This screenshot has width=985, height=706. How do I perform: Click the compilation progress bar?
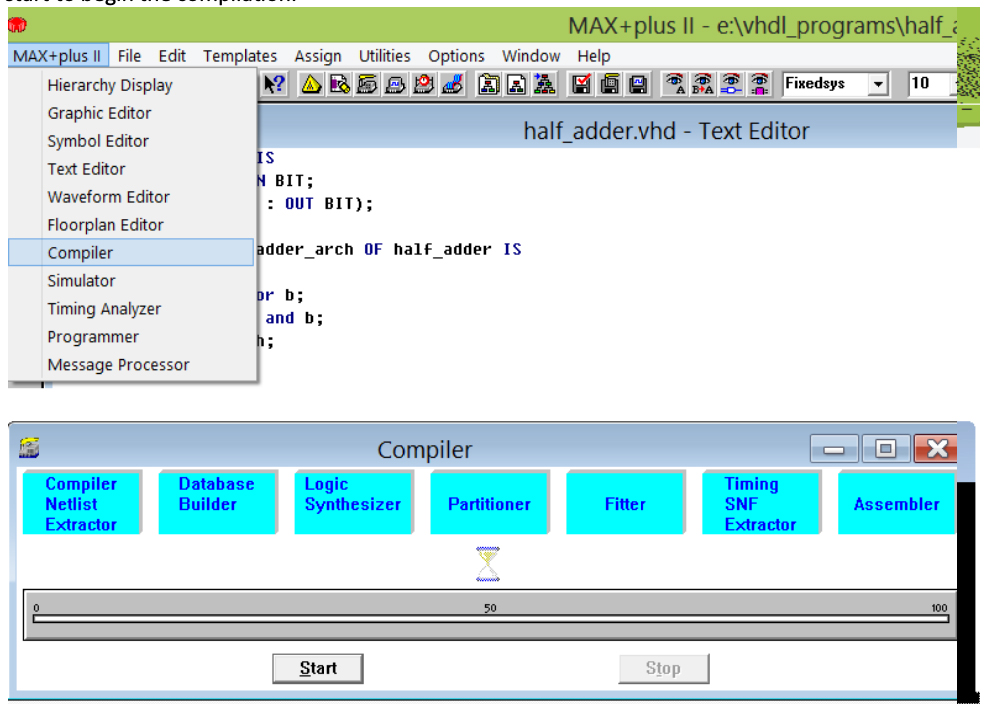491,619
